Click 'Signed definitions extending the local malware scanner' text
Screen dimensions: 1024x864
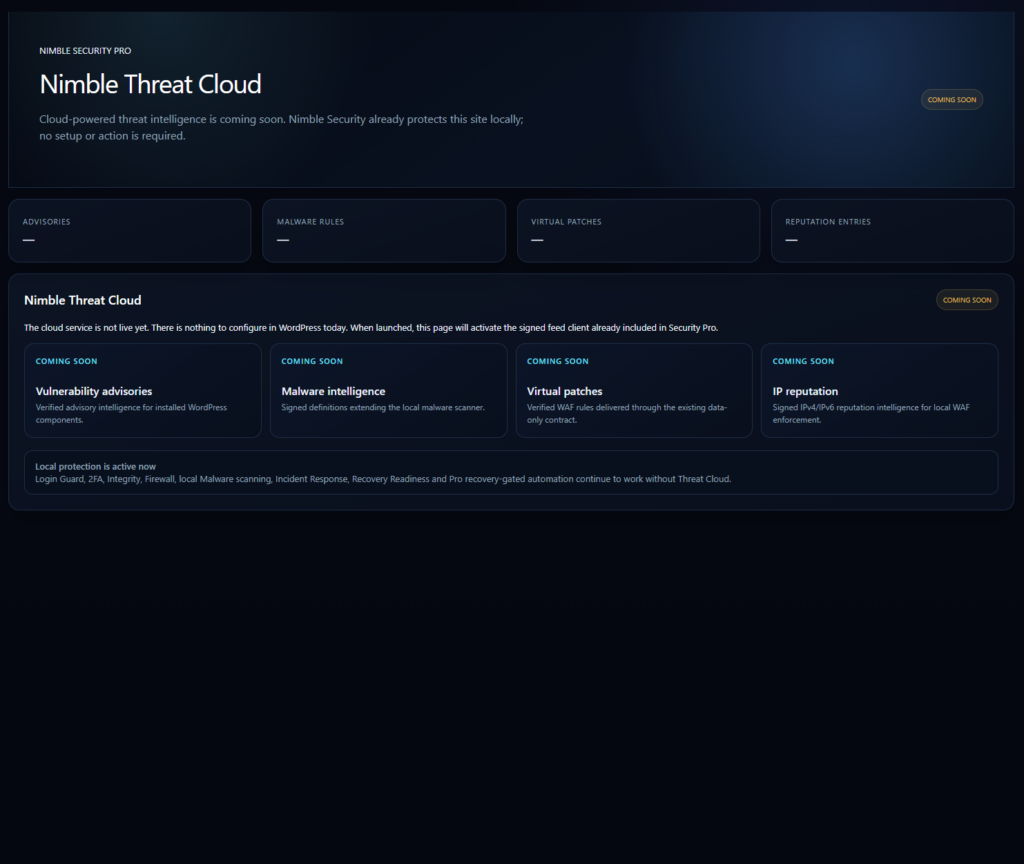[x=383, y=408]
